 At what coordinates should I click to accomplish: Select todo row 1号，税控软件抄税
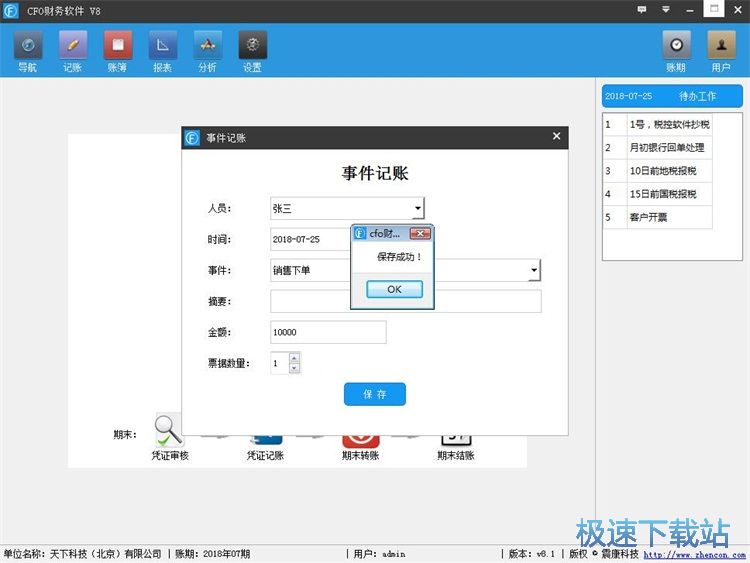pyautogui.click(x=658, y=124)
